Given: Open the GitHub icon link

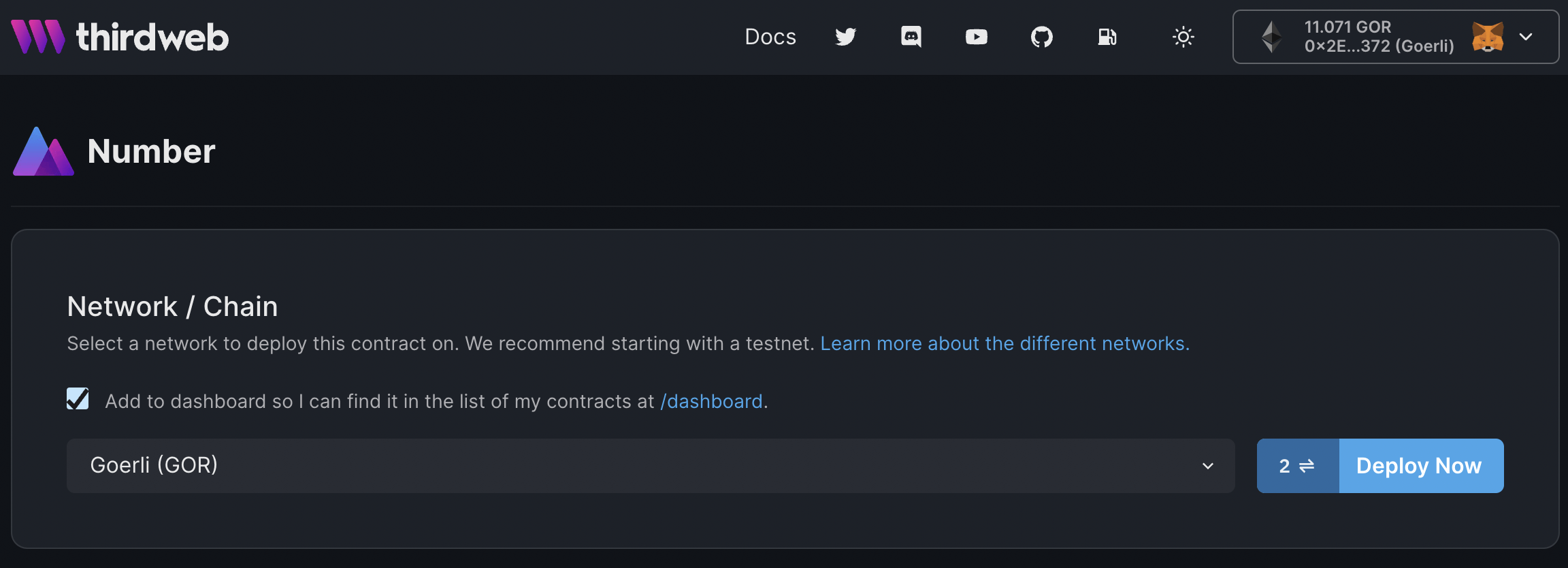Looking at the screenshot, I should (x=1041, y=37).
